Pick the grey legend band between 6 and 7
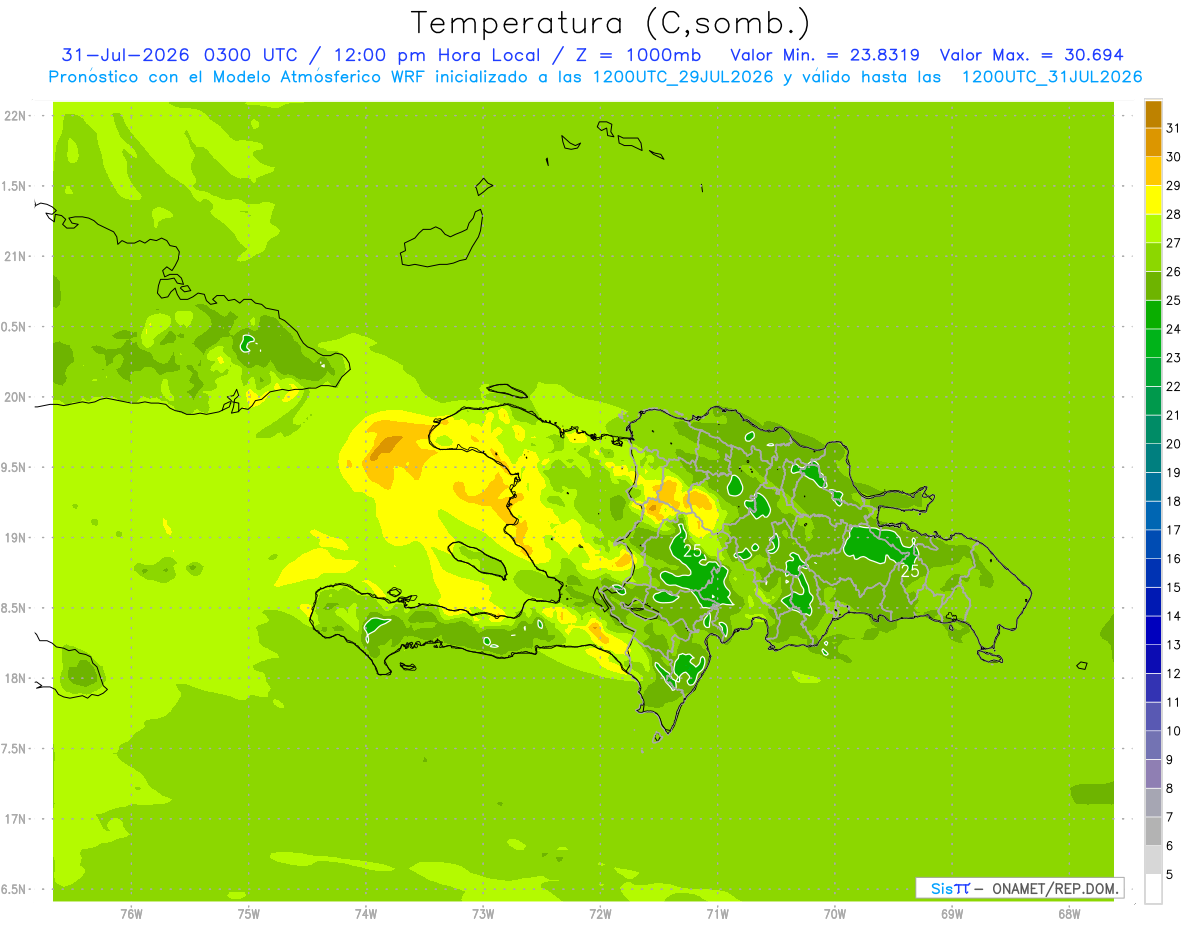Viewport: 1200px width, 927px height. 1153,831
